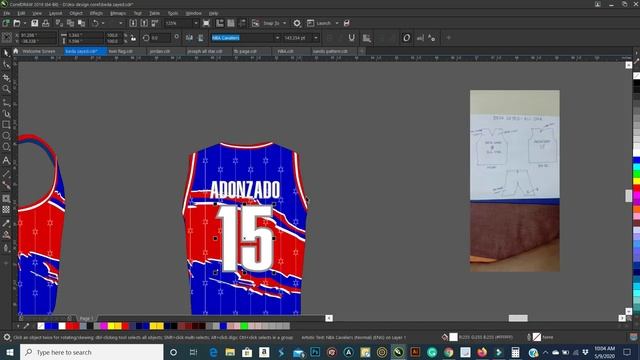Click the Open folder icon
The height and width of the screenshot is (360, 640).
tap(17, 23)
